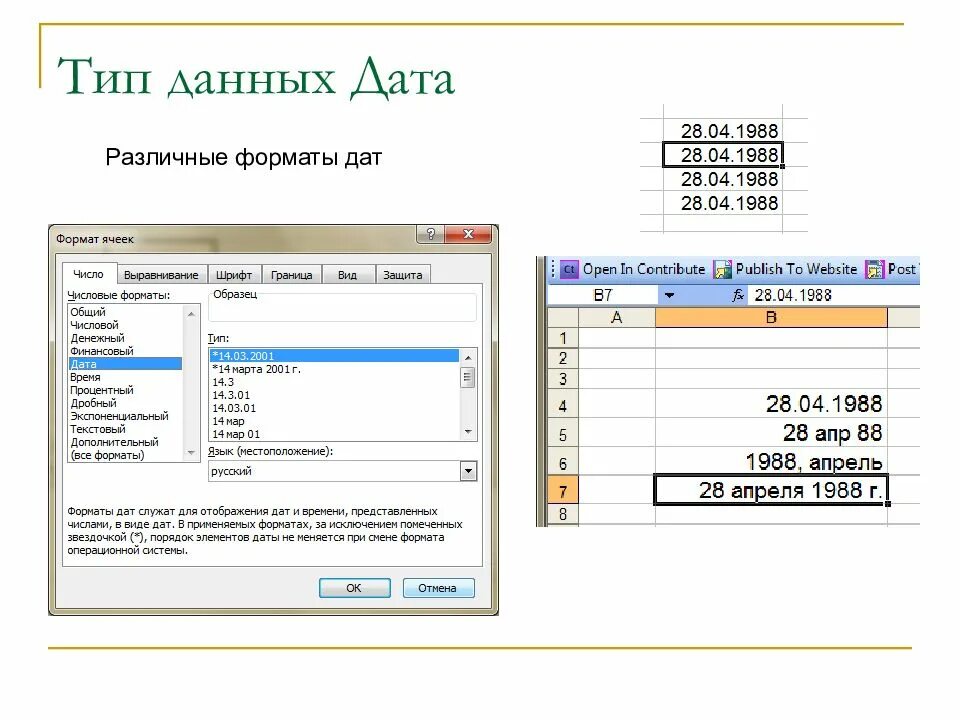Click scroll up arrow in Числовые форматы list
The height and width of the screenshot is (720, 960).
(191, 313)
